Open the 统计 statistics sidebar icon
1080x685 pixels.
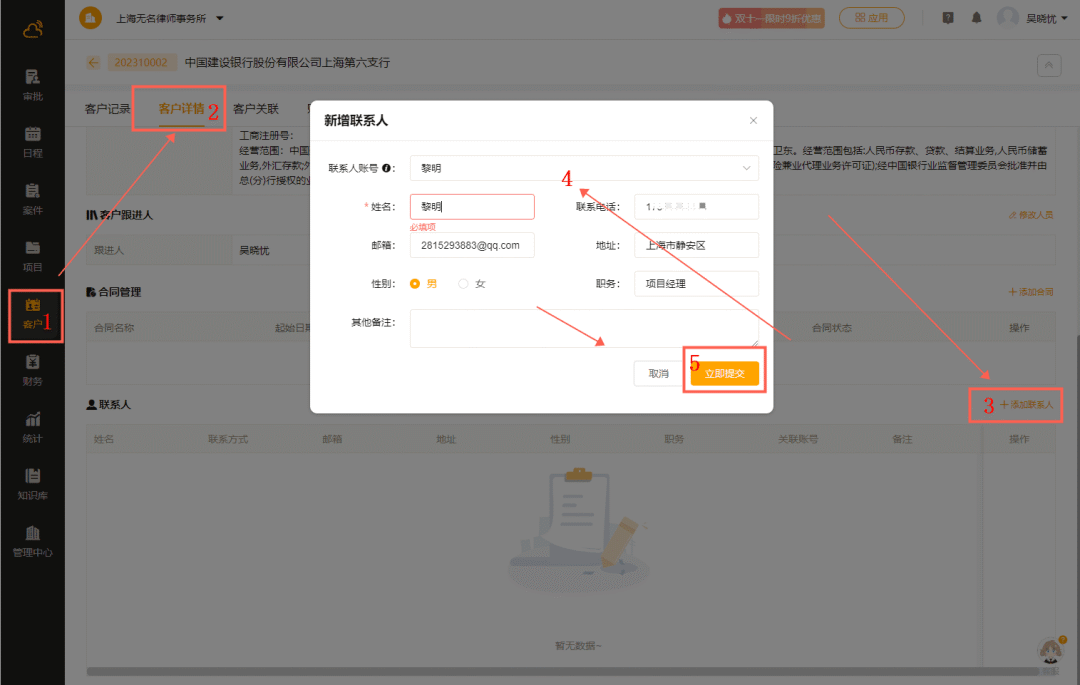[x=32, y=426]
